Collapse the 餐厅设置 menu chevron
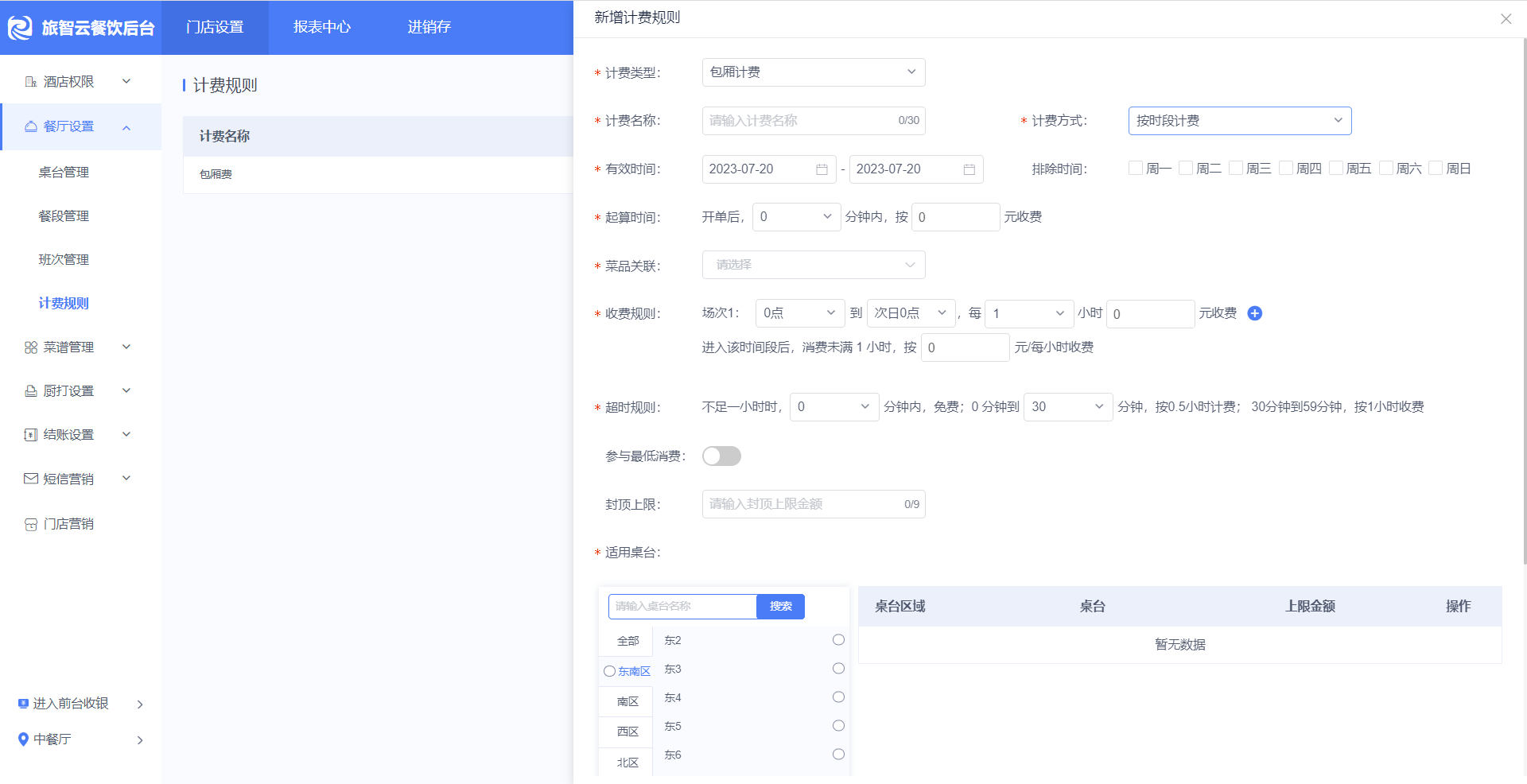Screen dimensions: 1527x784 126,127
